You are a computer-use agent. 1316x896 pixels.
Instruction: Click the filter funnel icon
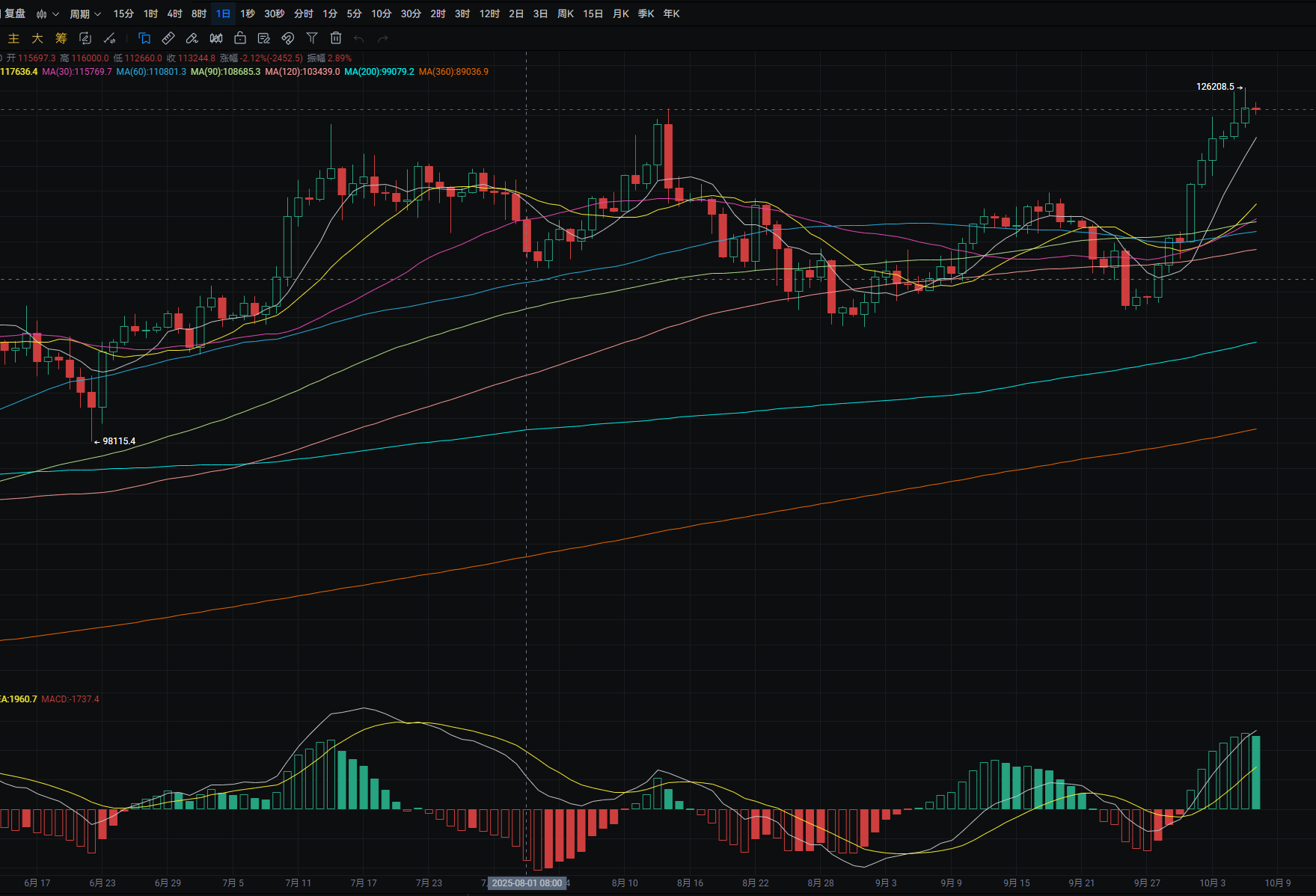(312, 38)
